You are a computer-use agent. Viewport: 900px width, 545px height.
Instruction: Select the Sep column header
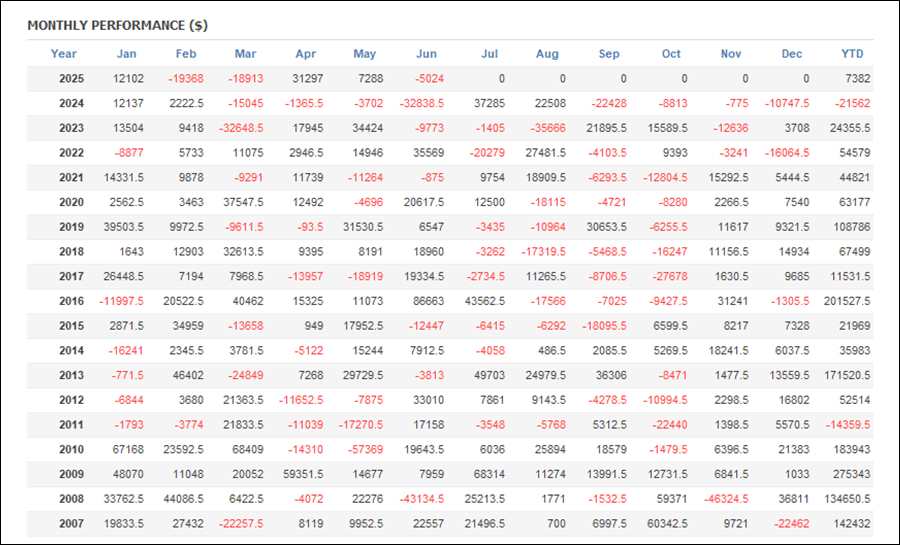click(609, 54)
